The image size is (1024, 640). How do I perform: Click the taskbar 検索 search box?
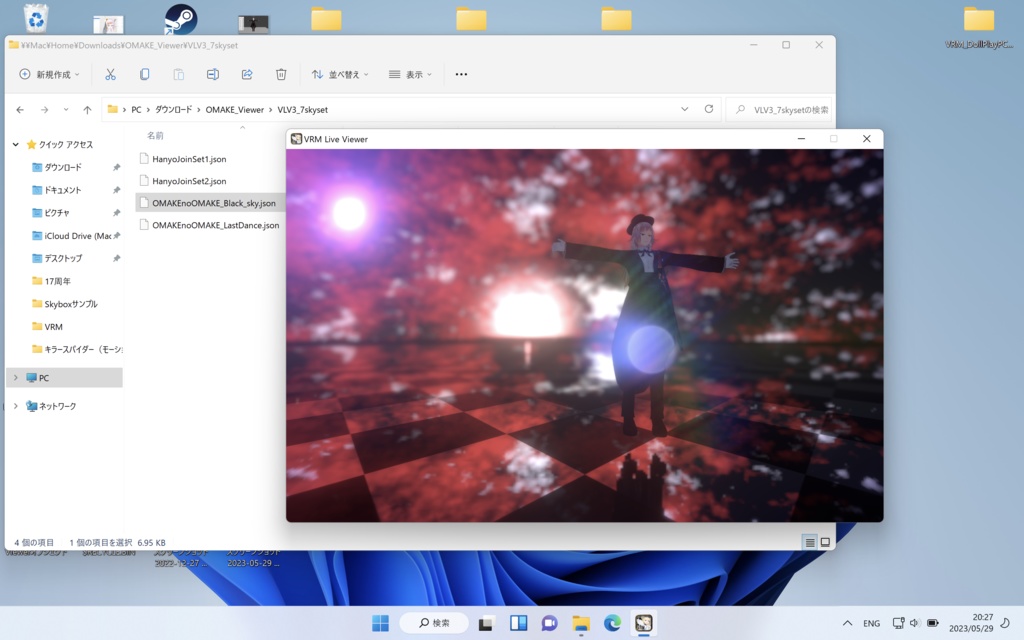point(434,623)
